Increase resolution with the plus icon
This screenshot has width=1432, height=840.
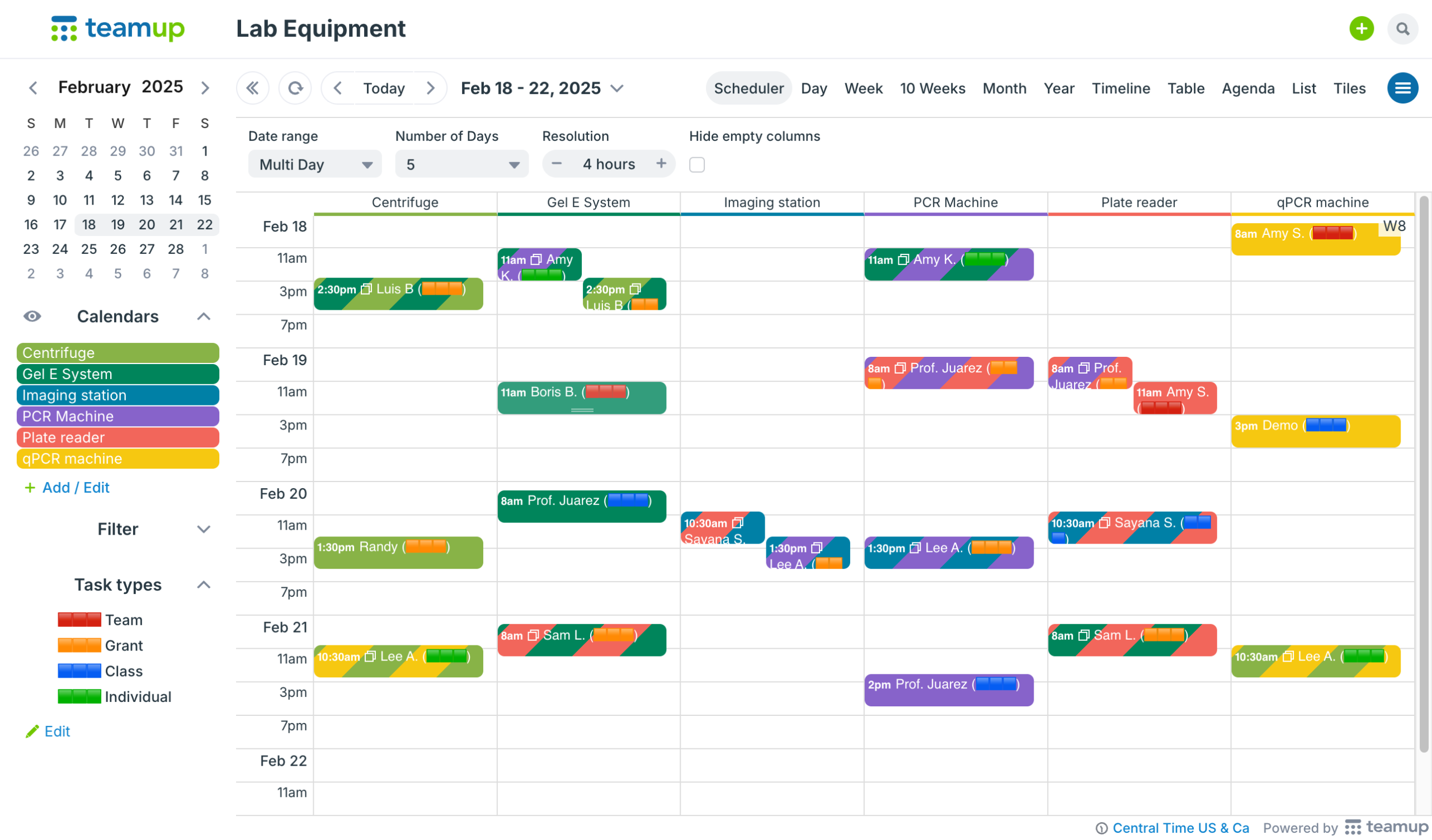pos(661,163)
